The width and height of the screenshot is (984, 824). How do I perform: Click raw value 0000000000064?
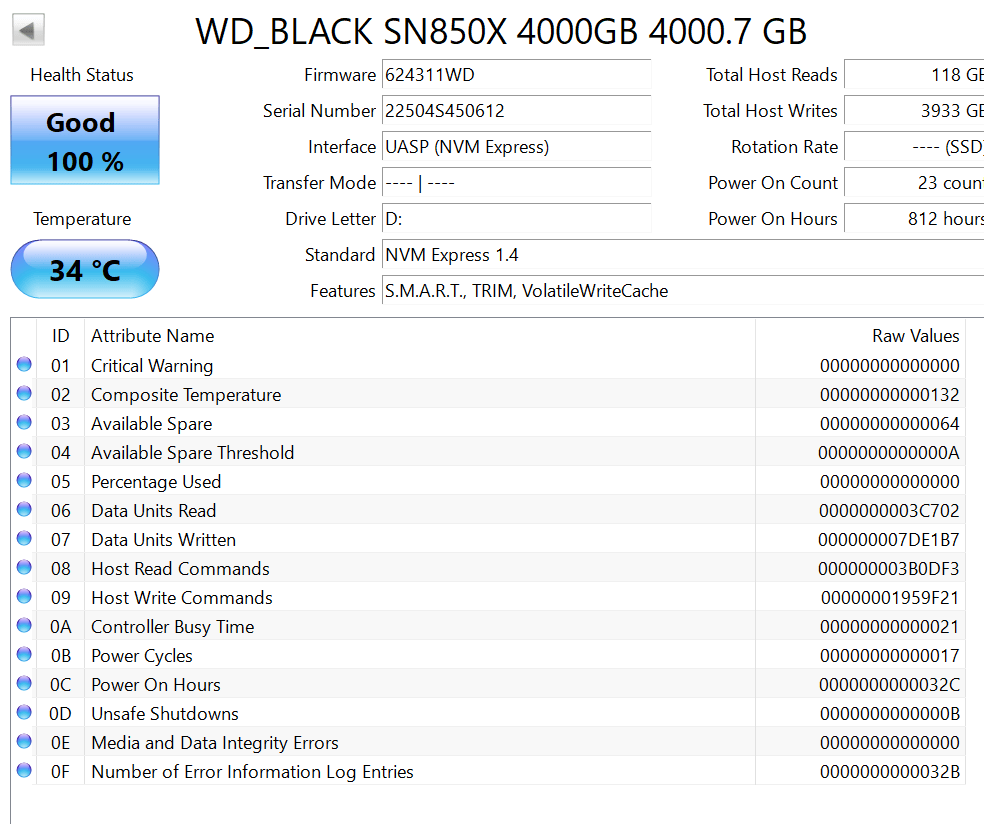(889, 424)
